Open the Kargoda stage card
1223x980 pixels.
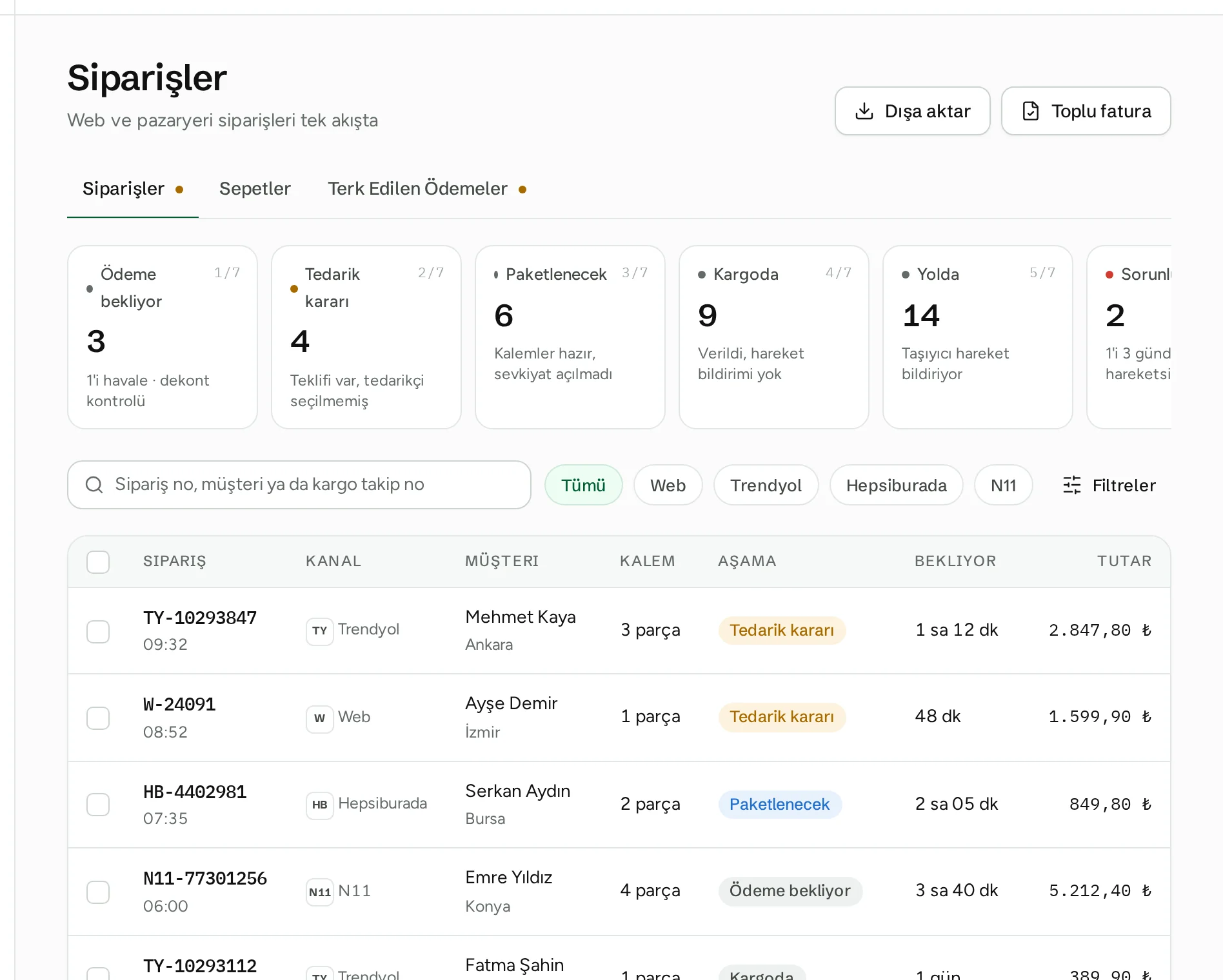tap(774, 337)
